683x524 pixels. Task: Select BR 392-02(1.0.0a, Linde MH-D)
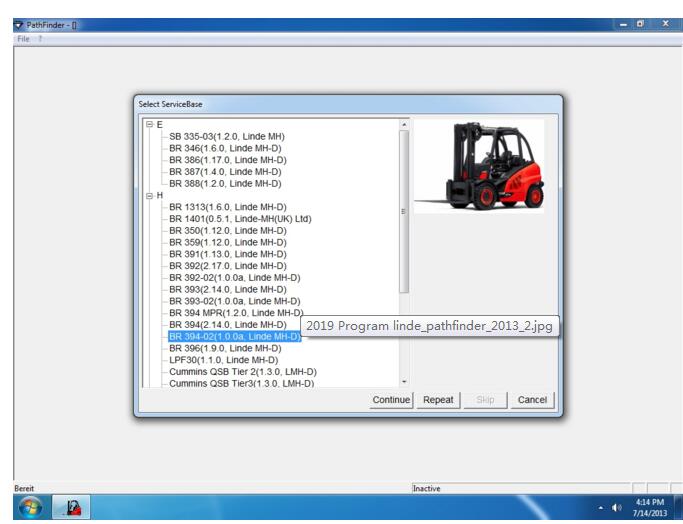(x=235, y=277)
